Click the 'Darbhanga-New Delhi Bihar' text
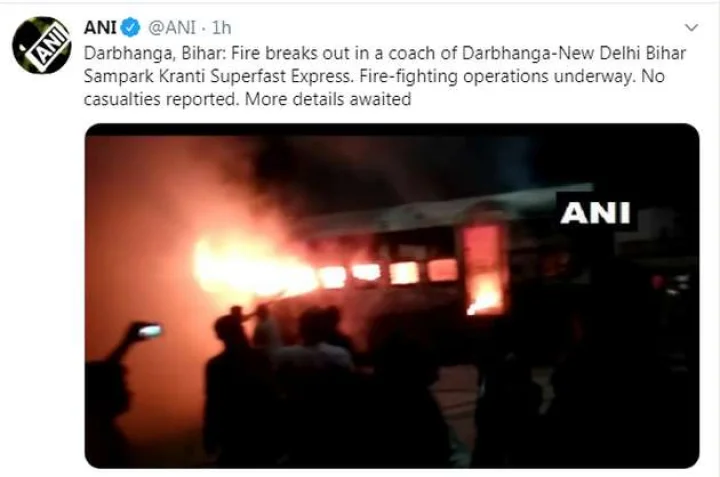Viewport: 720px width, 477px height. coord(574,53)
